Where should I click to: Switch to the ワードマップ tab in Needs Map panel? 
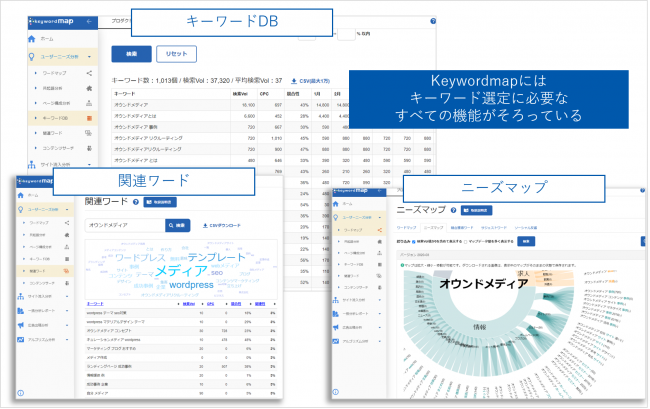406,227
